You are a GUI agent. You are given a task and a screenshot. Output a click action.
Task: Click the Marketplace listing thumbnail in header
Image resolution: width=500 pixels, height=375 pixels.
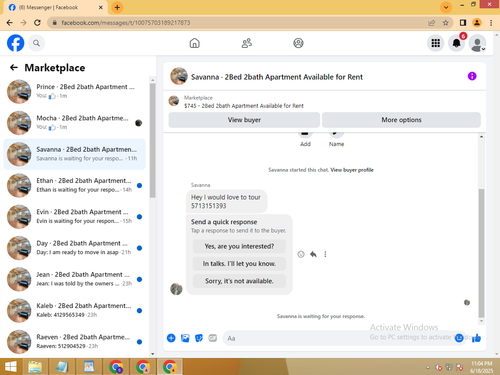point(174,101)
